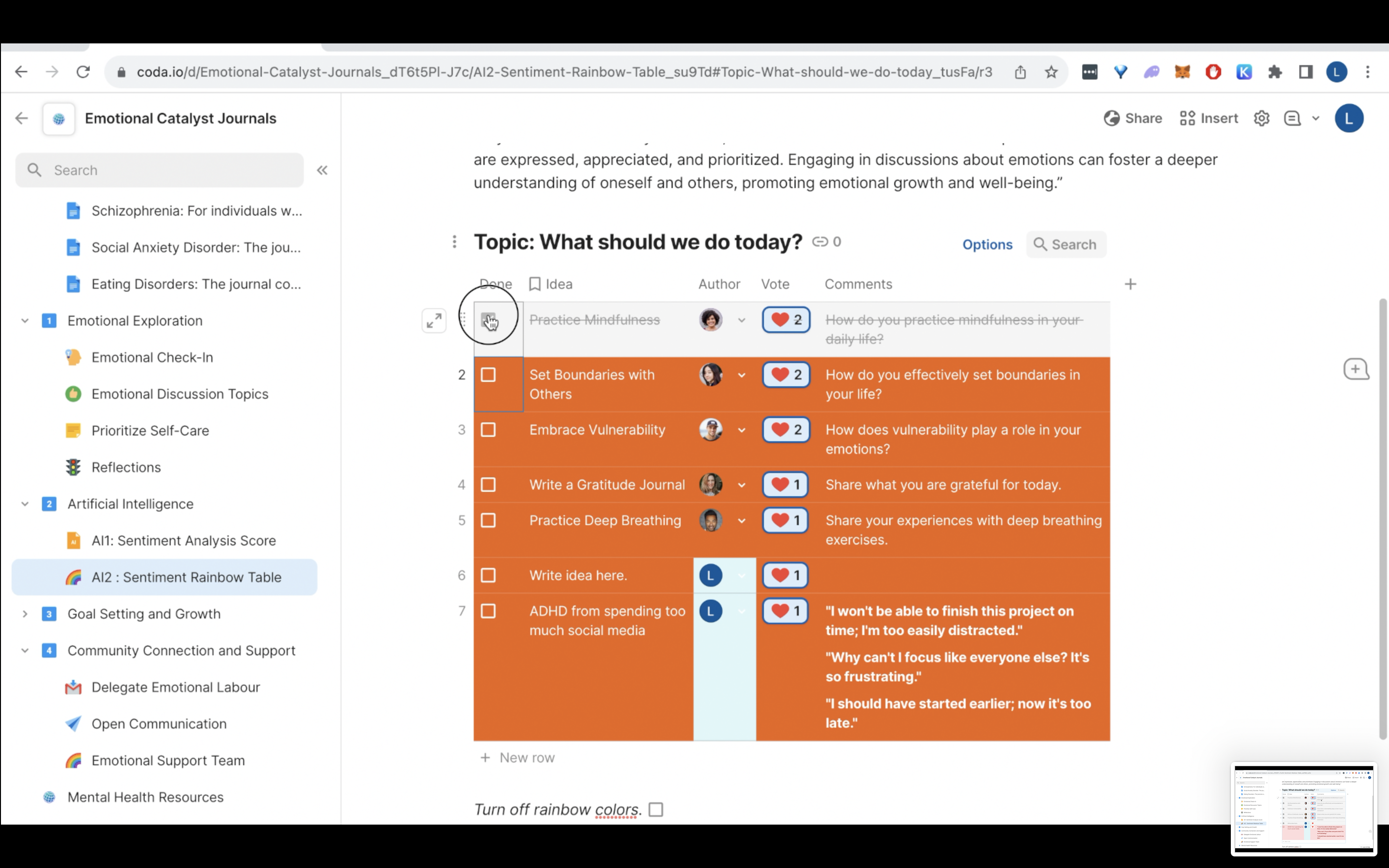Viewport: 1389px width, 868px height.
Task: Tick the Write a Gratitude Journal checkbox
Action: 489,485
